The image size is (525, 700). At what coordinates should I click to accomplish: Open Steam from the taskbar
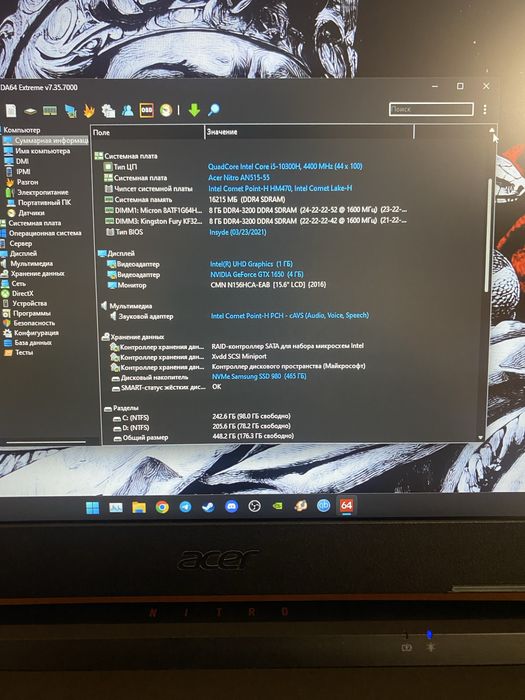[208, 507]
